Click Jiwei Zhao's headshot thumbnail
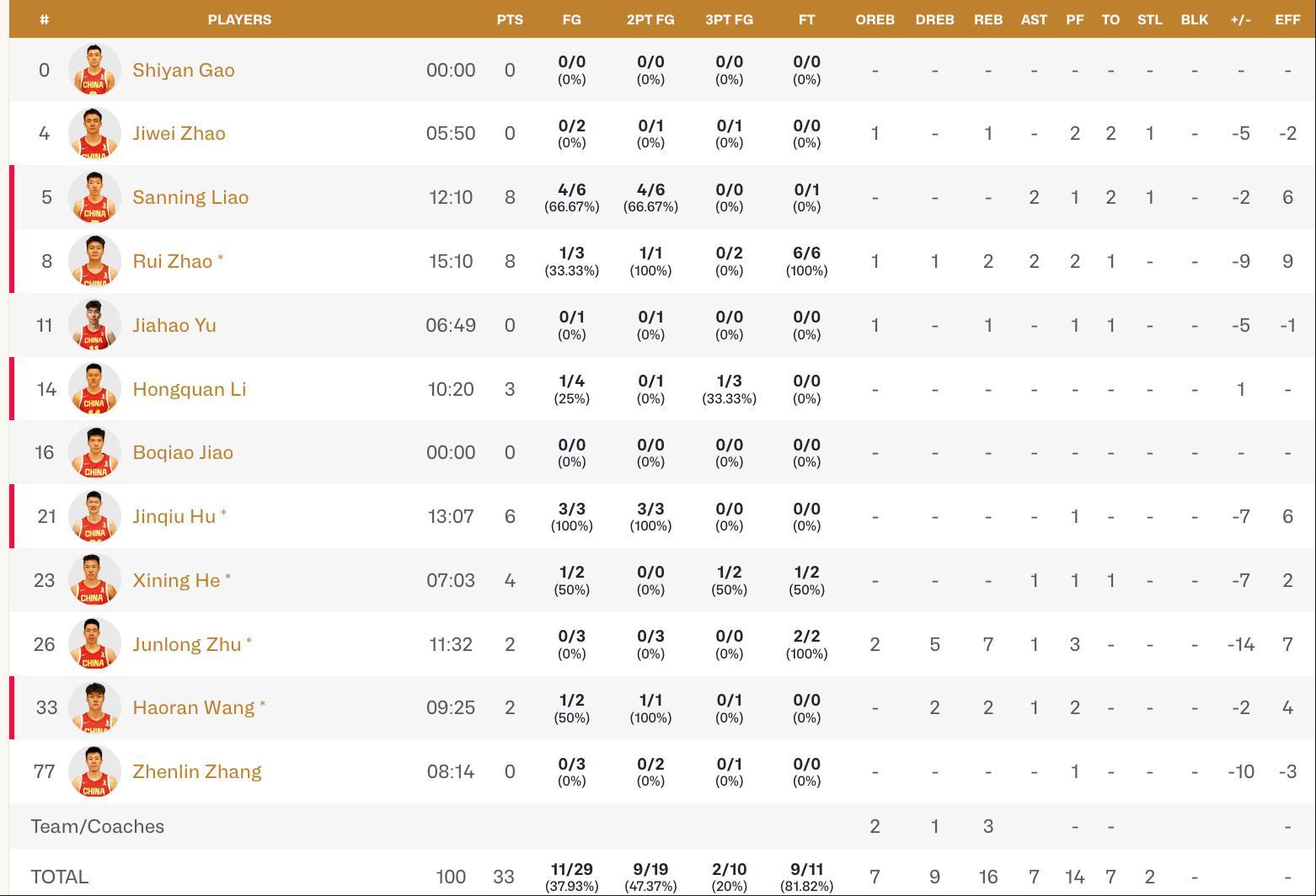The width and height of the screenshot is (1316, 896). (94, 133)
